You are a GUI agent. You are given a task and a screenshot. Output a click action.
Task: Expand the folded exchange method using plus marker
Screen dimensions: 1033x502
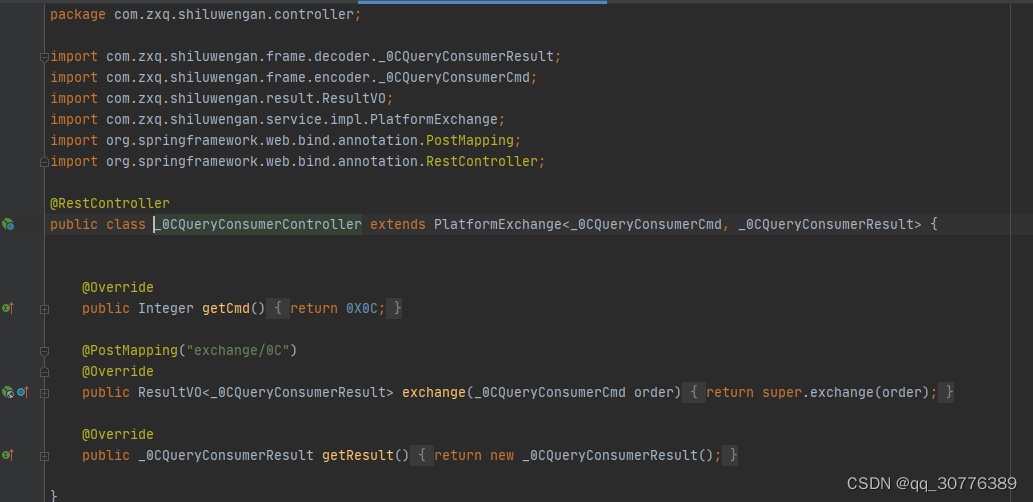(44, 393)
